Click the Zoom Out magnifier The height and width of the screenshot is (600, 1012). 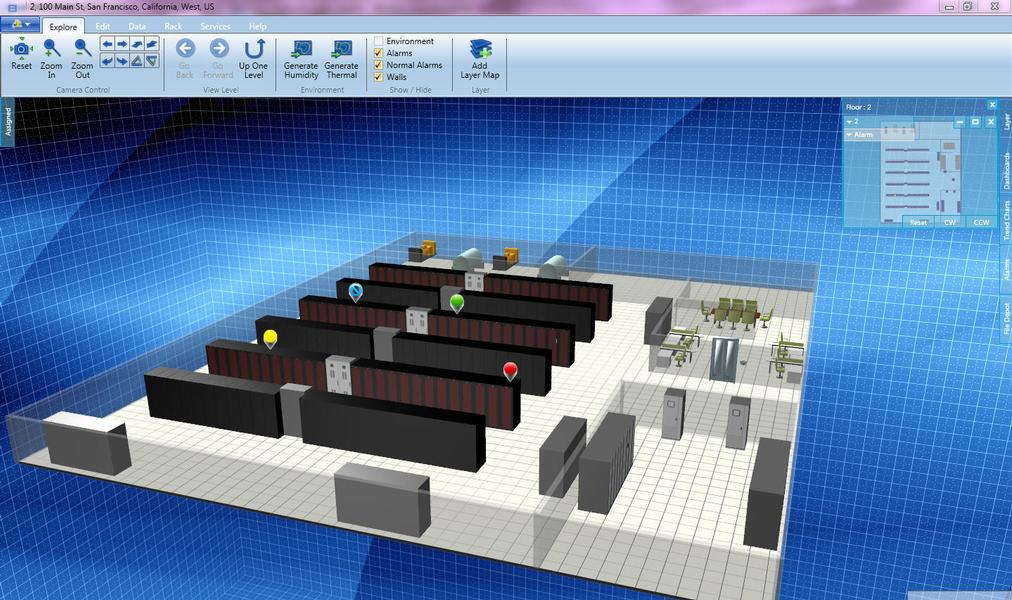click(82, 48)
